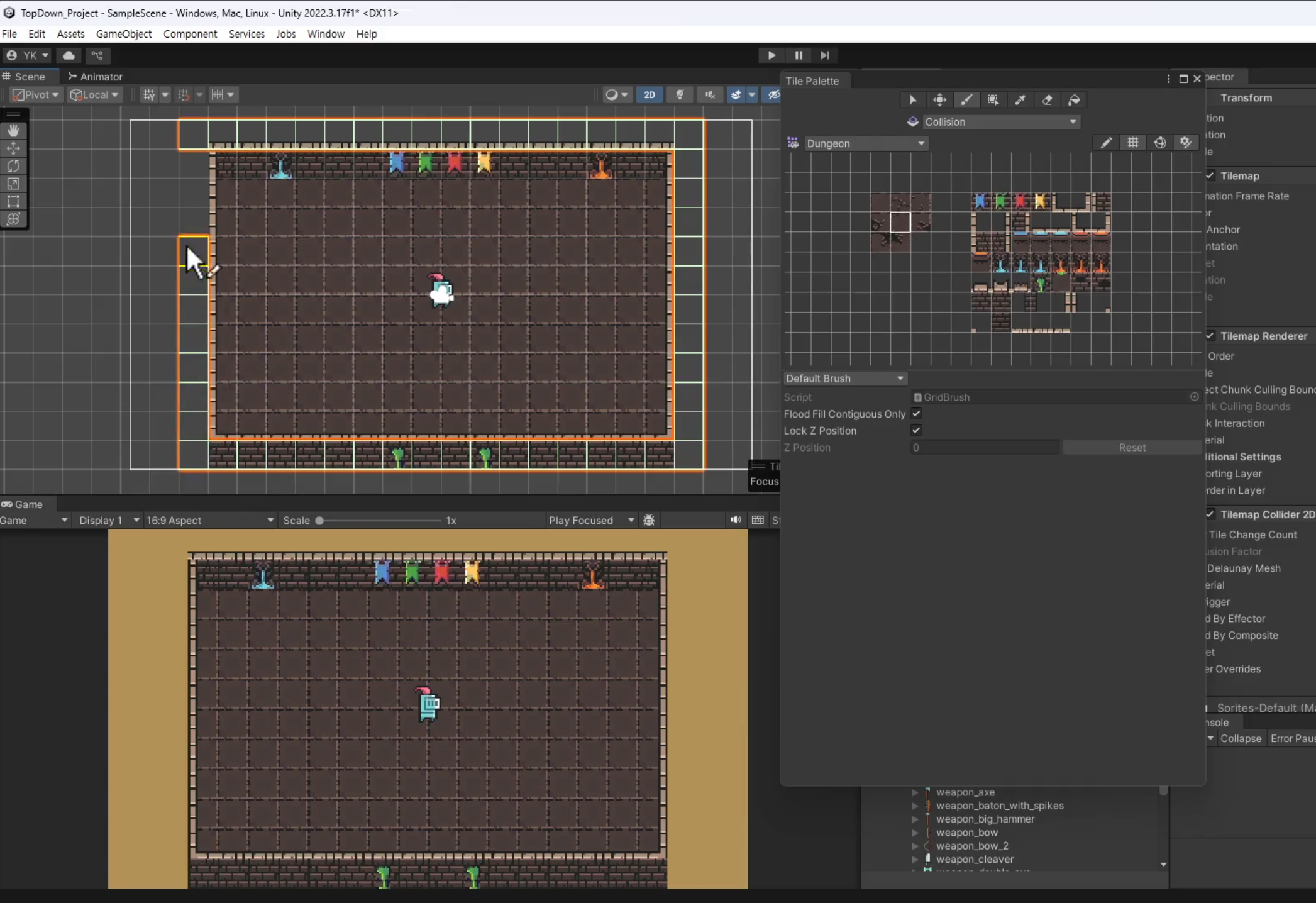Toggle Tile Palette gizmo visibility
Image resolution: width=1316 pixels, height=903 pixels.
(x=1160, y=143)
